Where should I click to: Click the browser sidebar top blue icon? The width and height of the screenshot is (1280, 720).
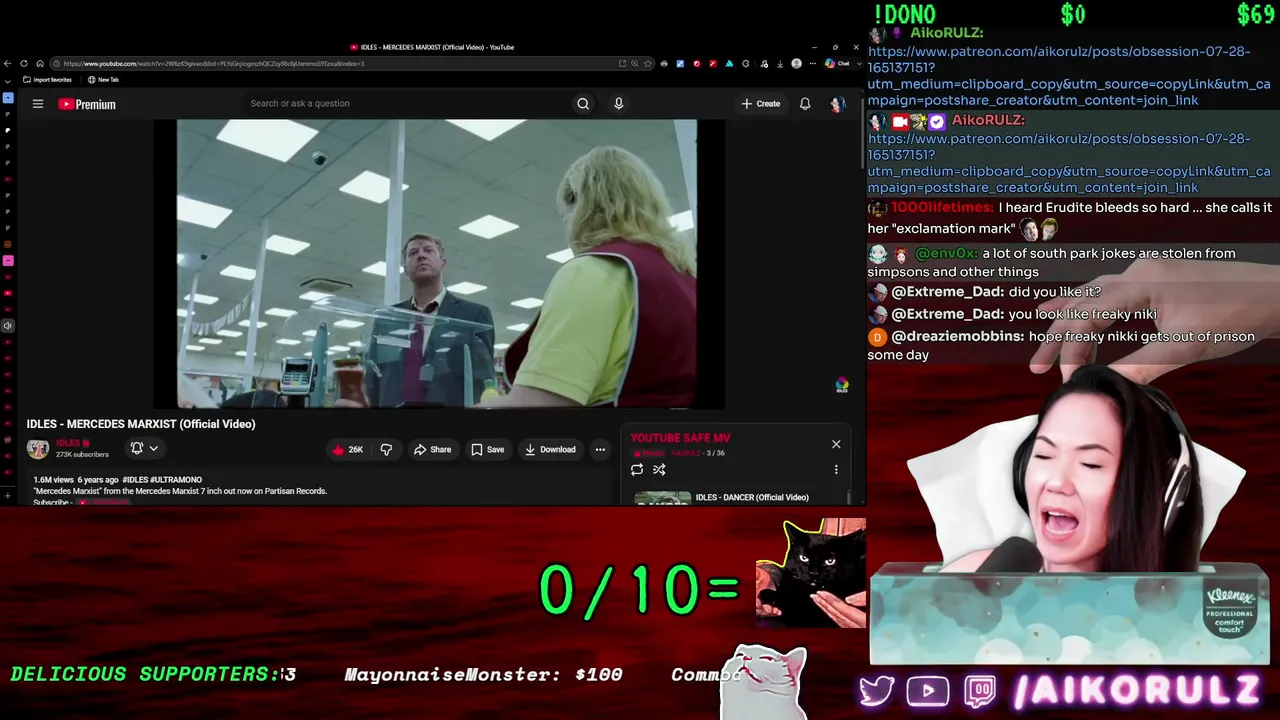(x=8, y=98)
